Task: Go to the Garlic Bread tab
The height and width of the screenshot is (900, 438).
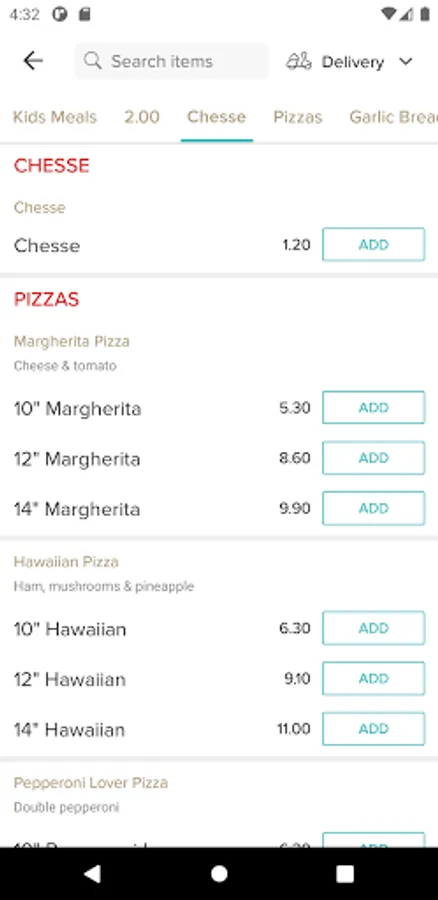Action: (x=393, y=117)
